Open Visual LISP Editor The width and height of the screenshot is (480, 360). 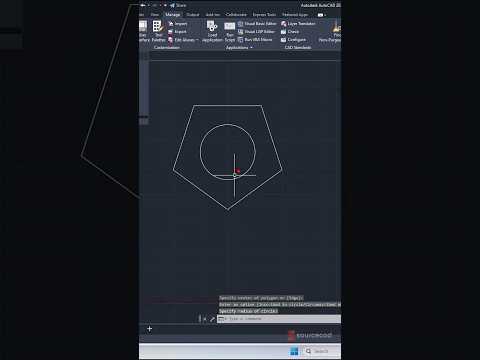pos(256,32)
